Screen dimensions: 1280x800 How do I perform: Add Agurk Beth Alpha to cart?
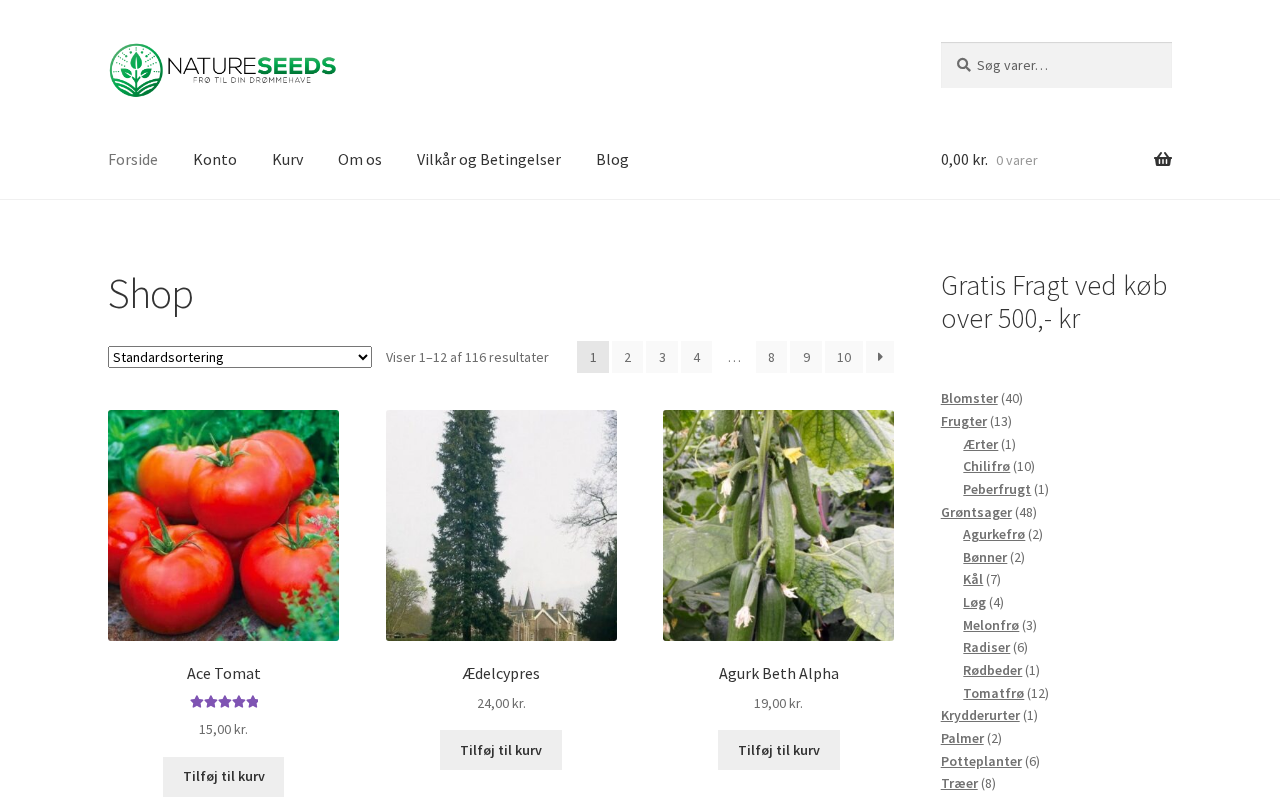[779, 750]
